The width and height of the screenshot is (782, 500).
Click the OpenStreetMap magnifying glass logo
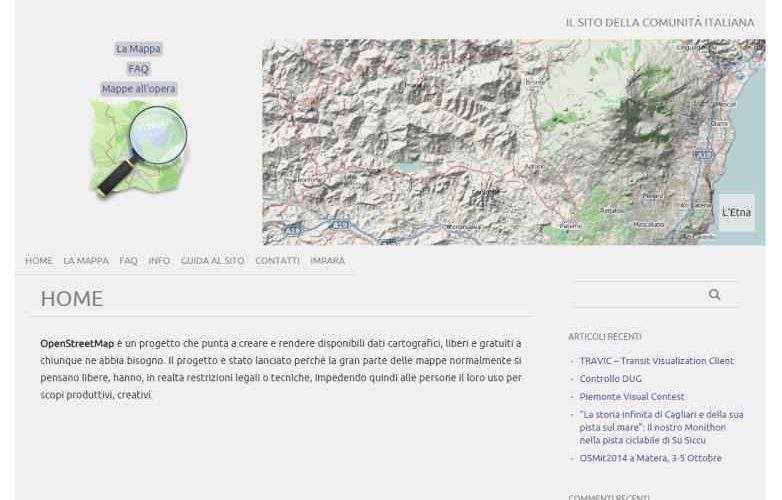pos(139,149)
